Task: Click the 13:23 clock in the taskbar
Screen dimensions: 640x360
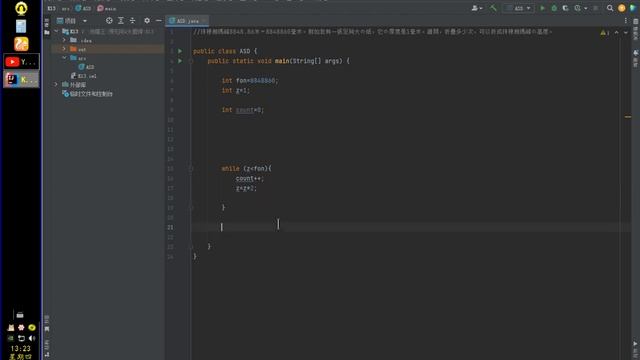Action: tap(20, 349)
